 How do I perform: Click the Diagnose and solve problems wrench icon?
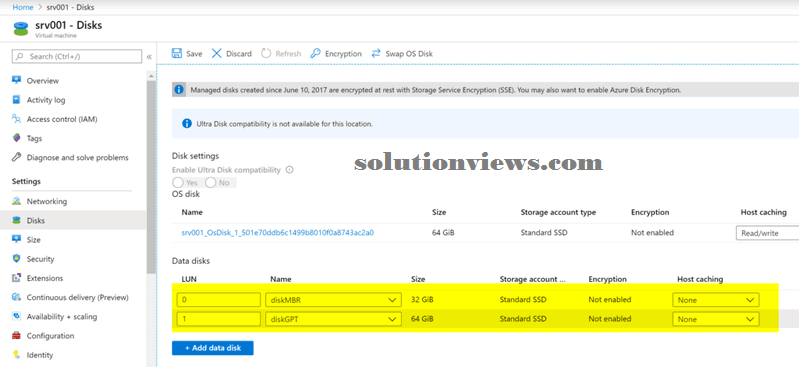pos(17,158)
